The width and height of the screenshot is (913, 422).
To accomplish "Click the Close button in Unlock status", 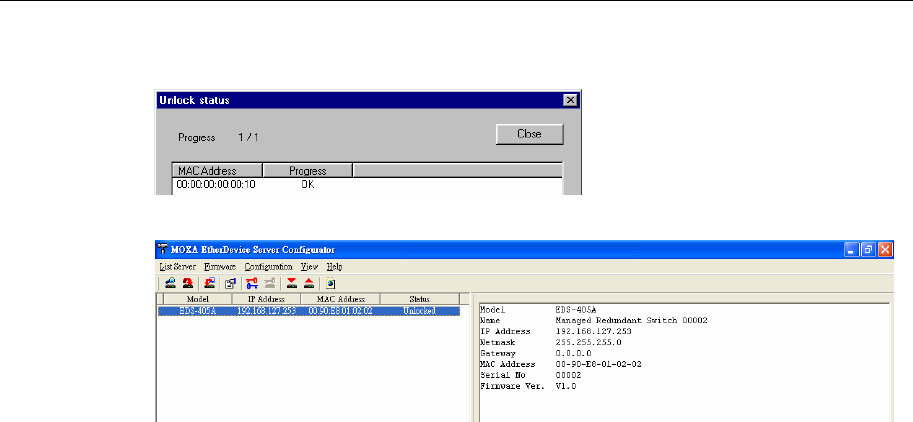I will (529, 134).
